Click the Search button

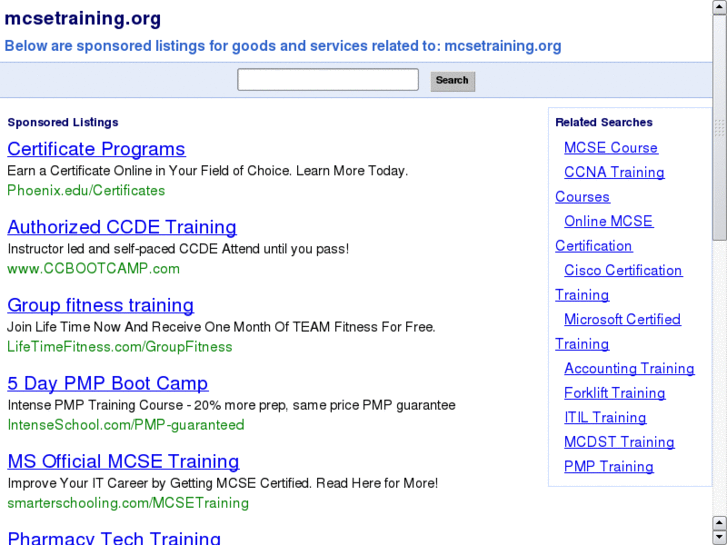453,81
